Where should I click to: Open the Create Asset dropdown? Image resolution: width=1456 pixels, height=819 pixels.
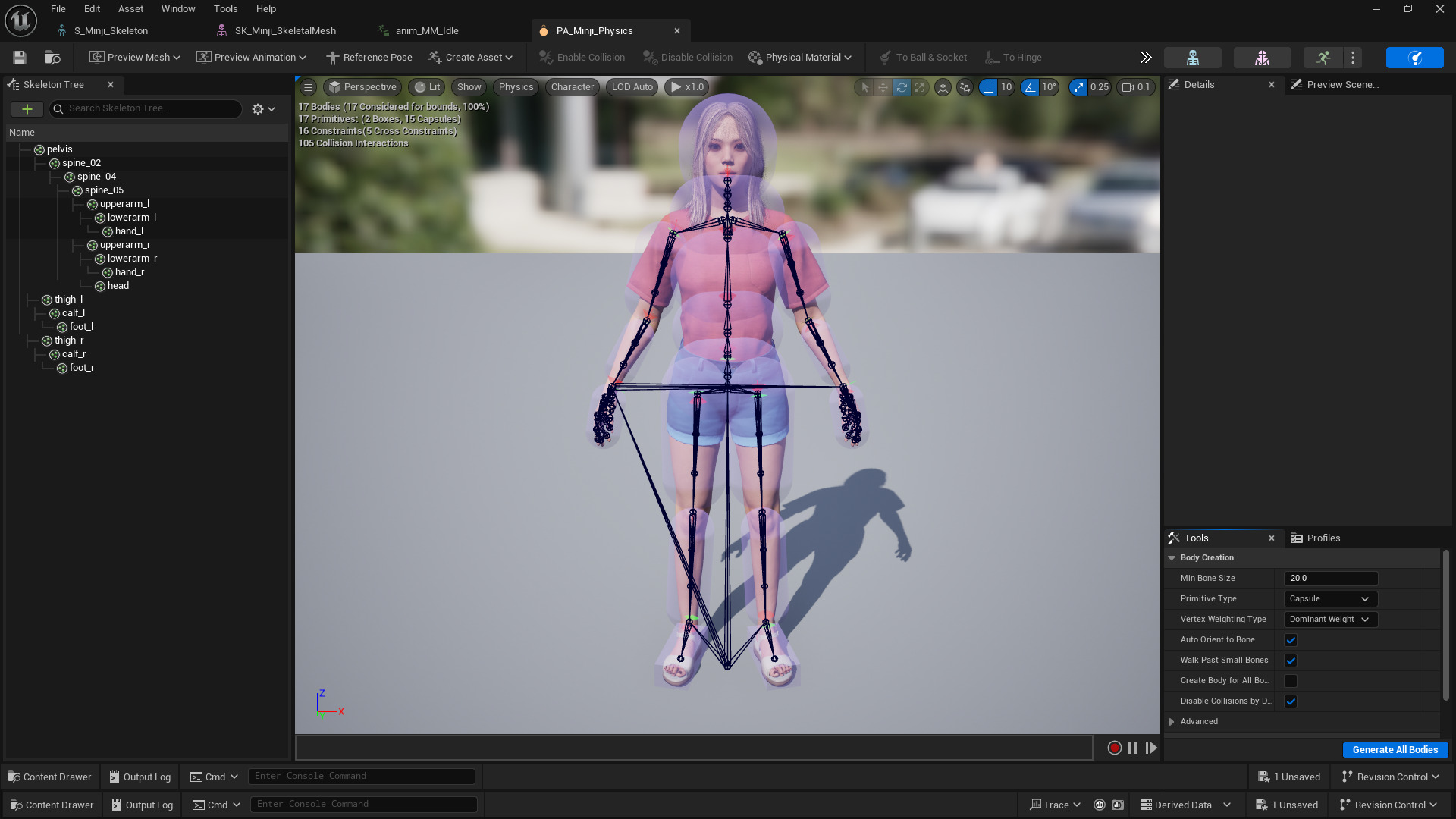[470, 58]
